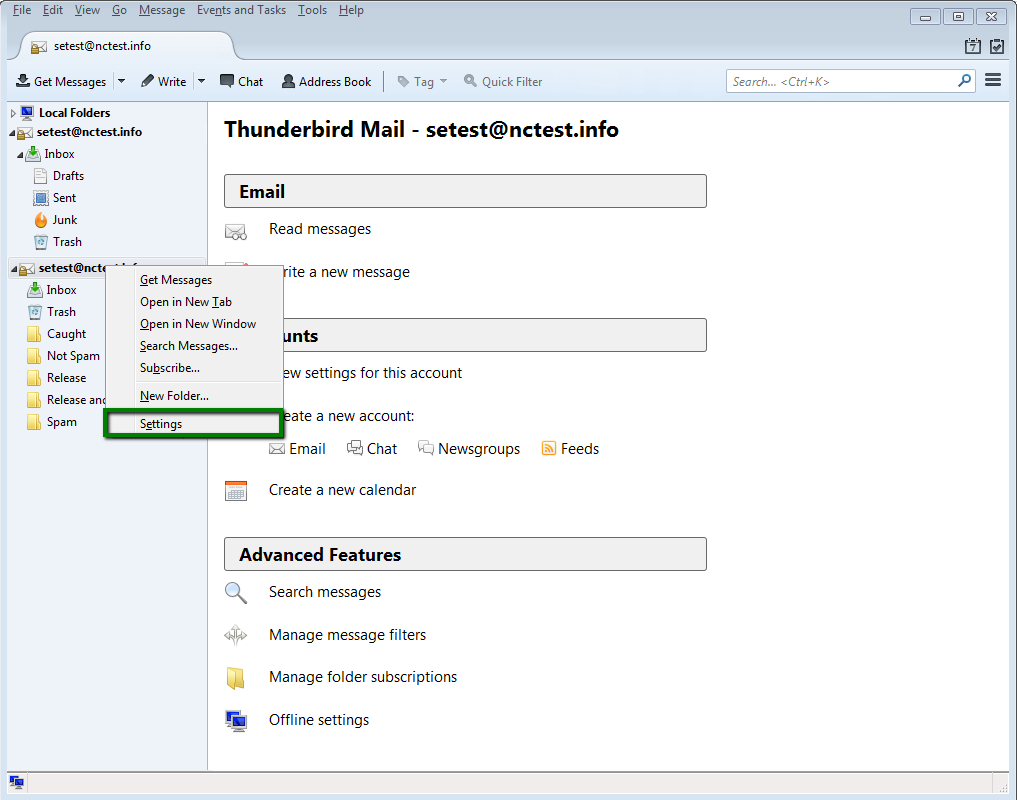The image size is (1017, 800).
Task: Open the Go menu
Action: [119, 10]
